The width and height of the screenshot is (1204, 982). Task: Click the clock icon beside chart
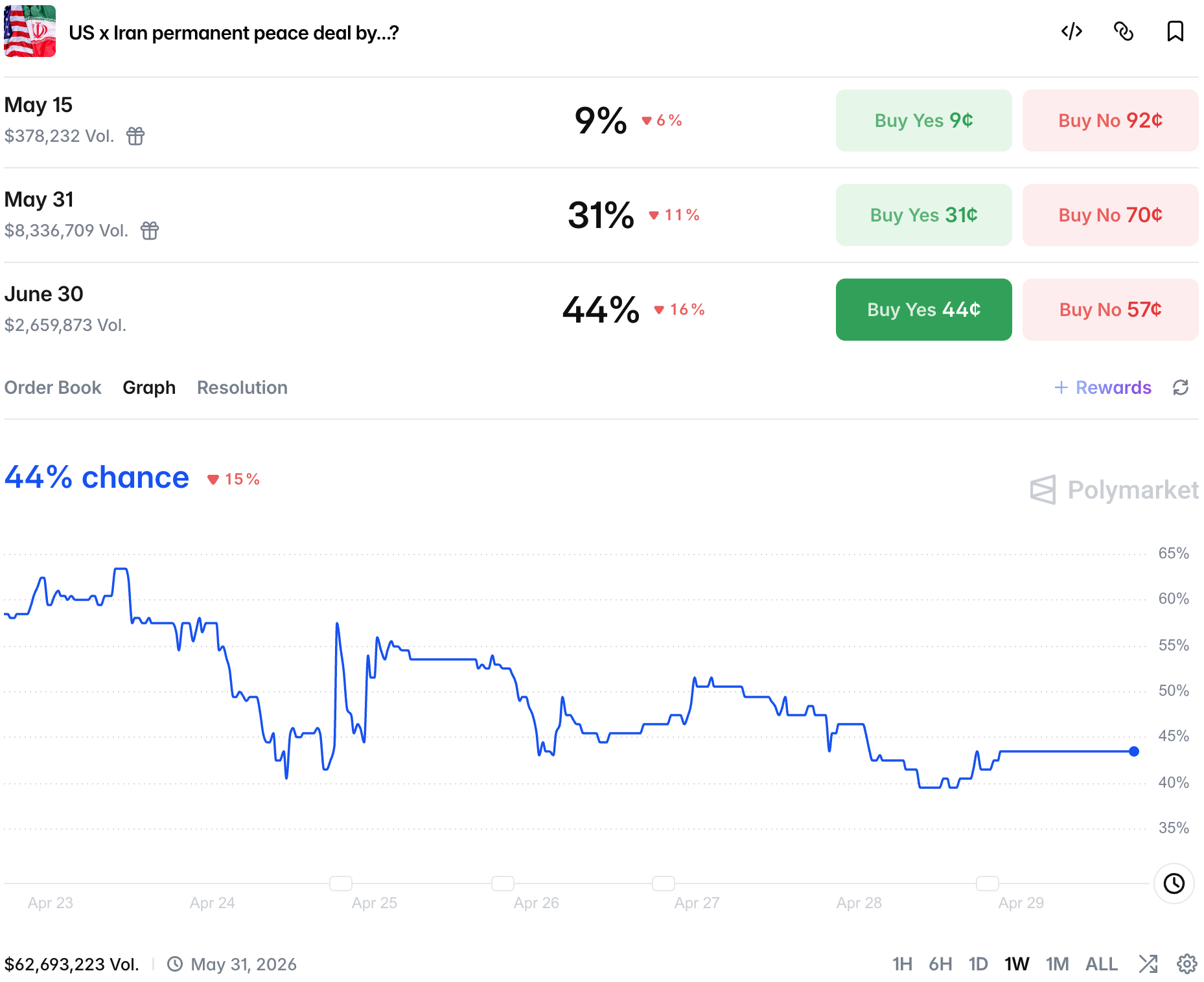click(1174, 884)
